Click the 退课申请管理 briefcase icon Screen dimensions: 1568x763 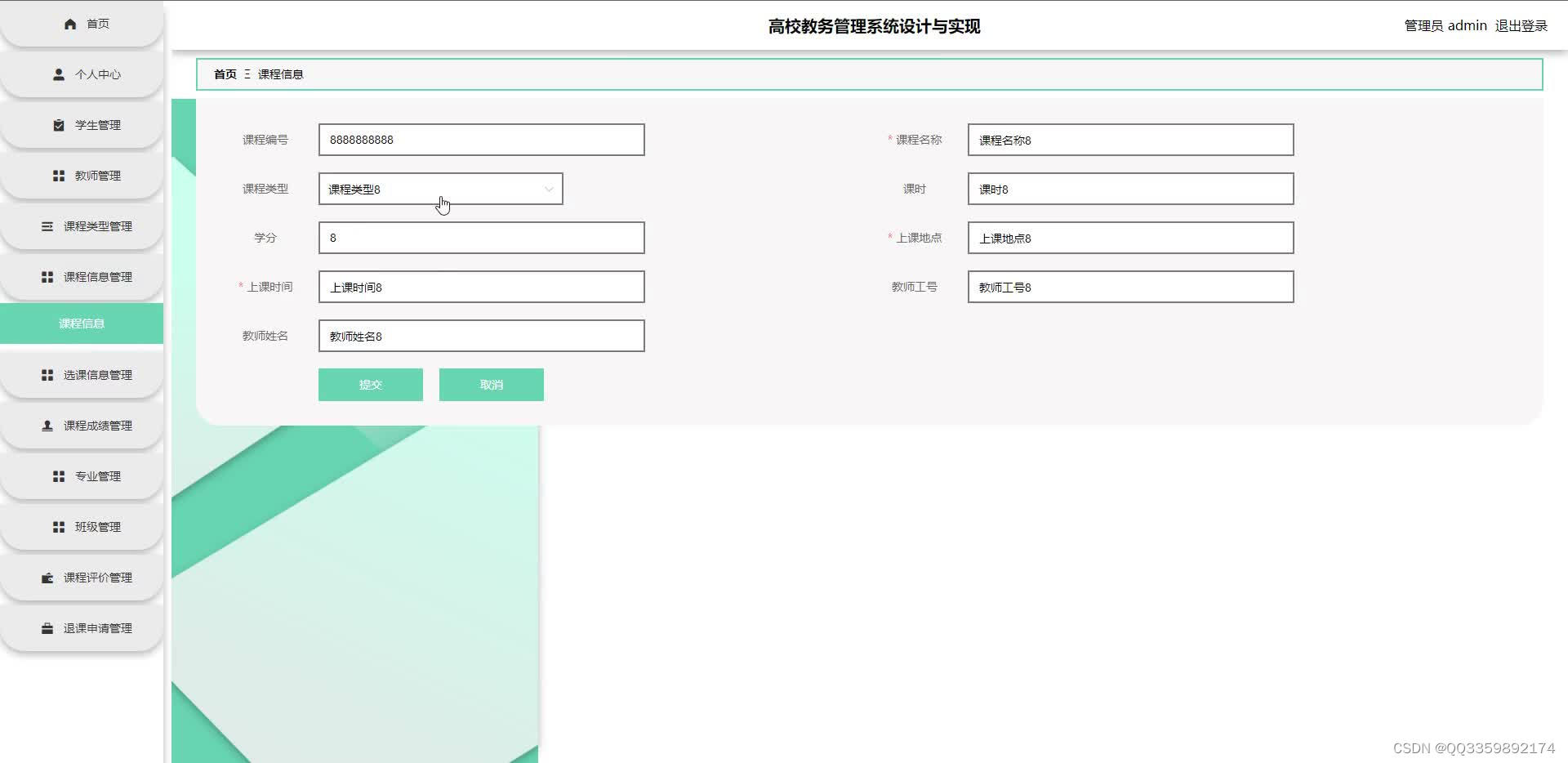coord(47,628)
